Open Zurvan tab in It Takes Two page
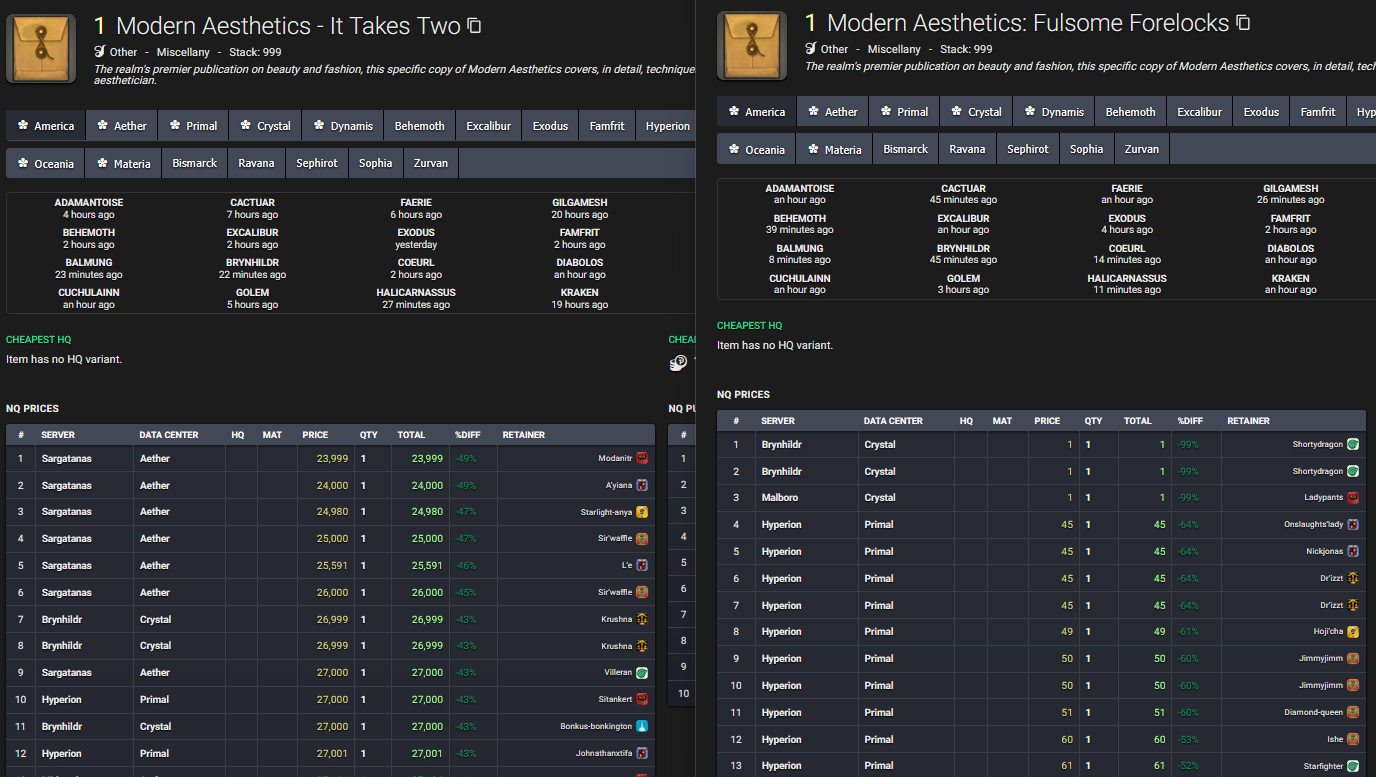Screen dimensions: 1376x777 pyautogui.click(x=431, y=163)
